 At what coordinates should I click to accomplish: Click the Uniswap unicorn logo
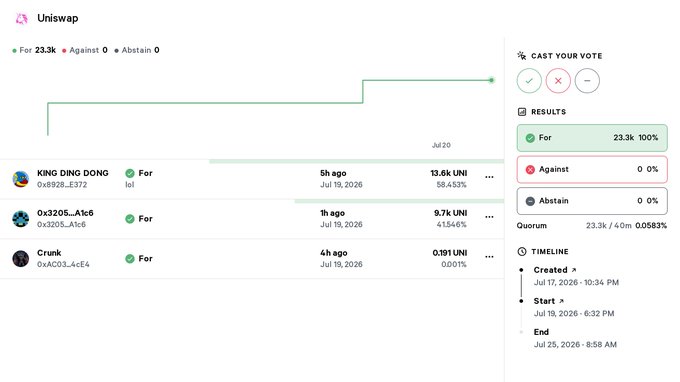tap(21, 19)
